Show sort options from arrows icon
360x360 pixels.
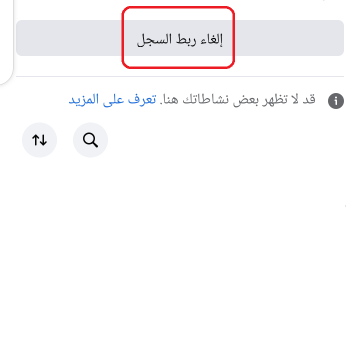39,140
